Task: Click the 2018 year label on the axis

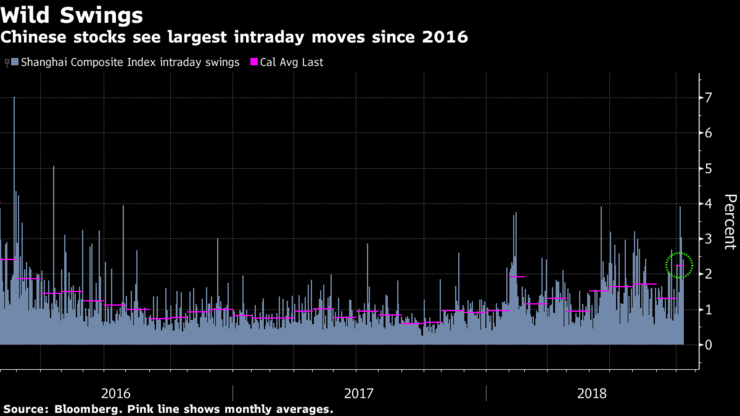Action: pos(592,393)
